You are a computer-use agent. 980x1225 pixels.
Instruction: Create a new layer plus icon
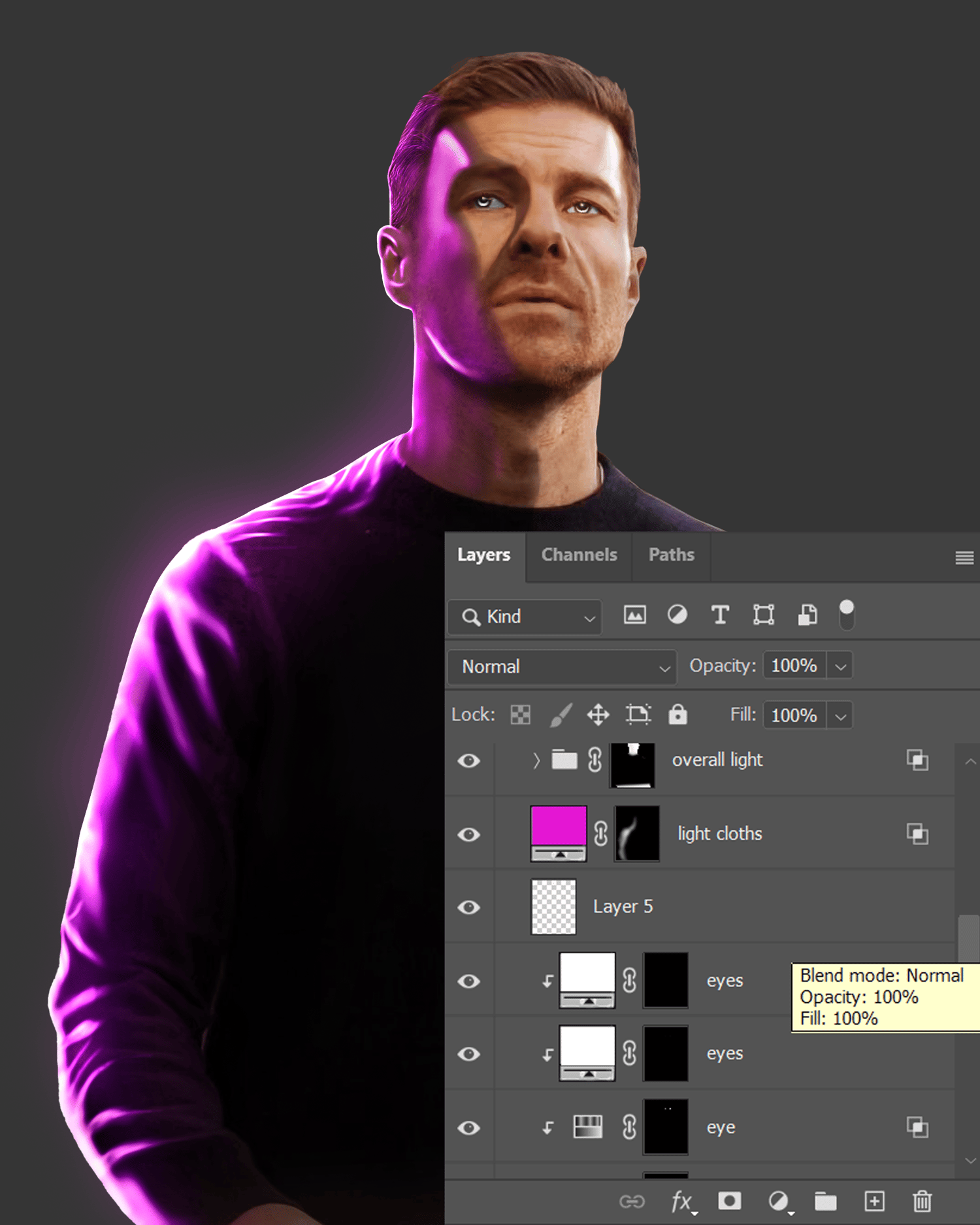pos(874,1201)
